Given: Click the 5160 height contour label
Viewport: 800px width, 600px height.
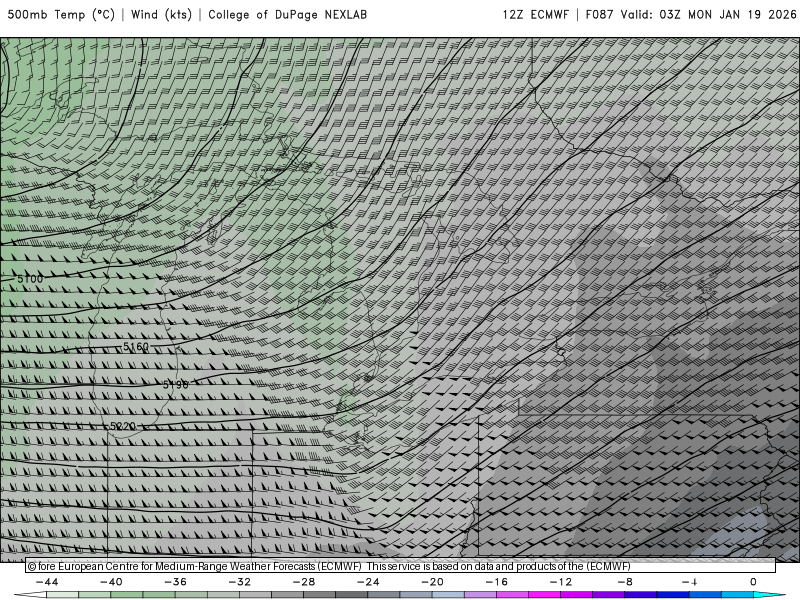Looking at the screenshot, I should click(136, 346).
